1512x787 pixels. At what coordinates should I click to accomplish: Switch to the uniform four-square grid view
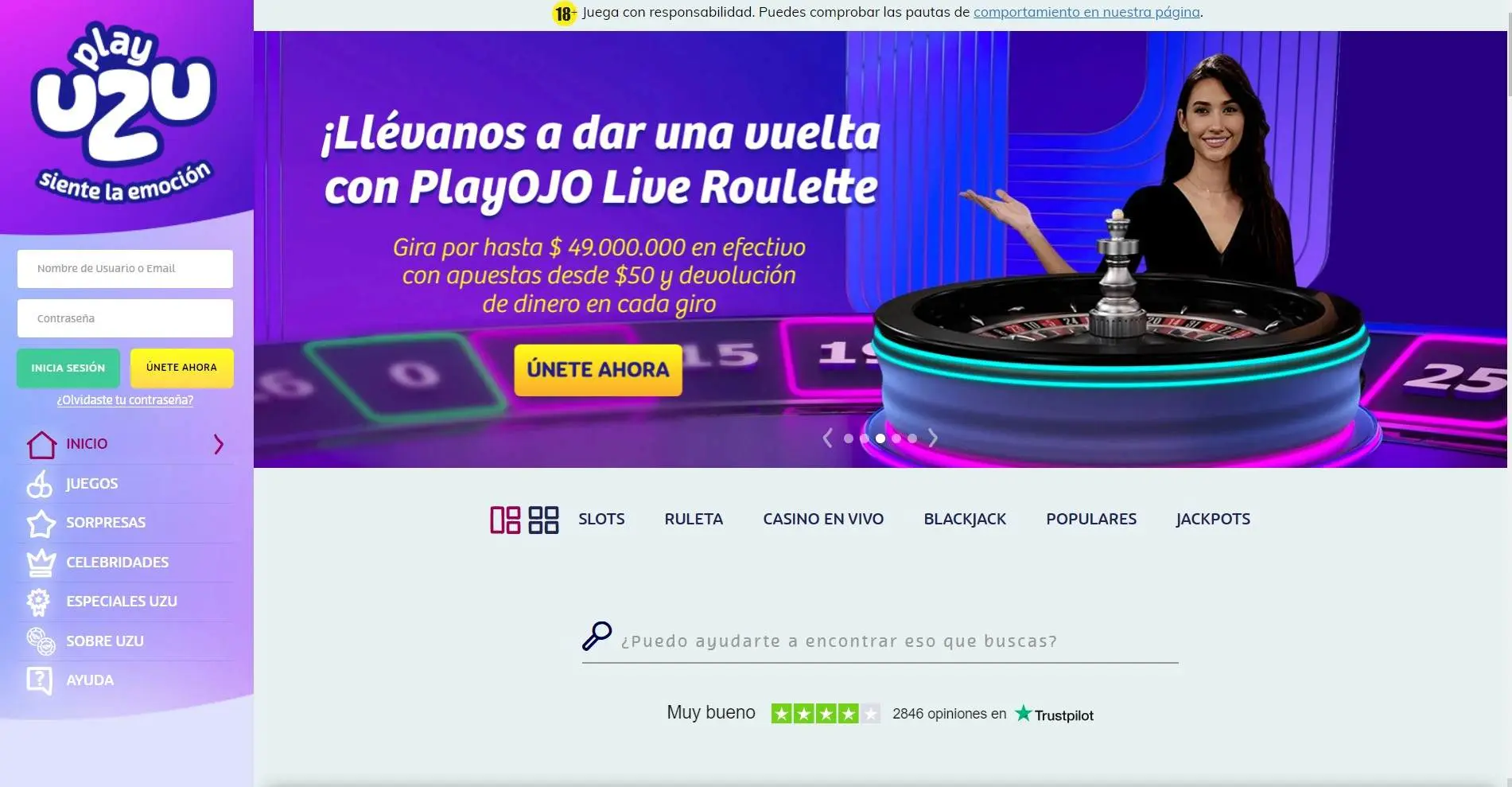(x=544, y=520)
